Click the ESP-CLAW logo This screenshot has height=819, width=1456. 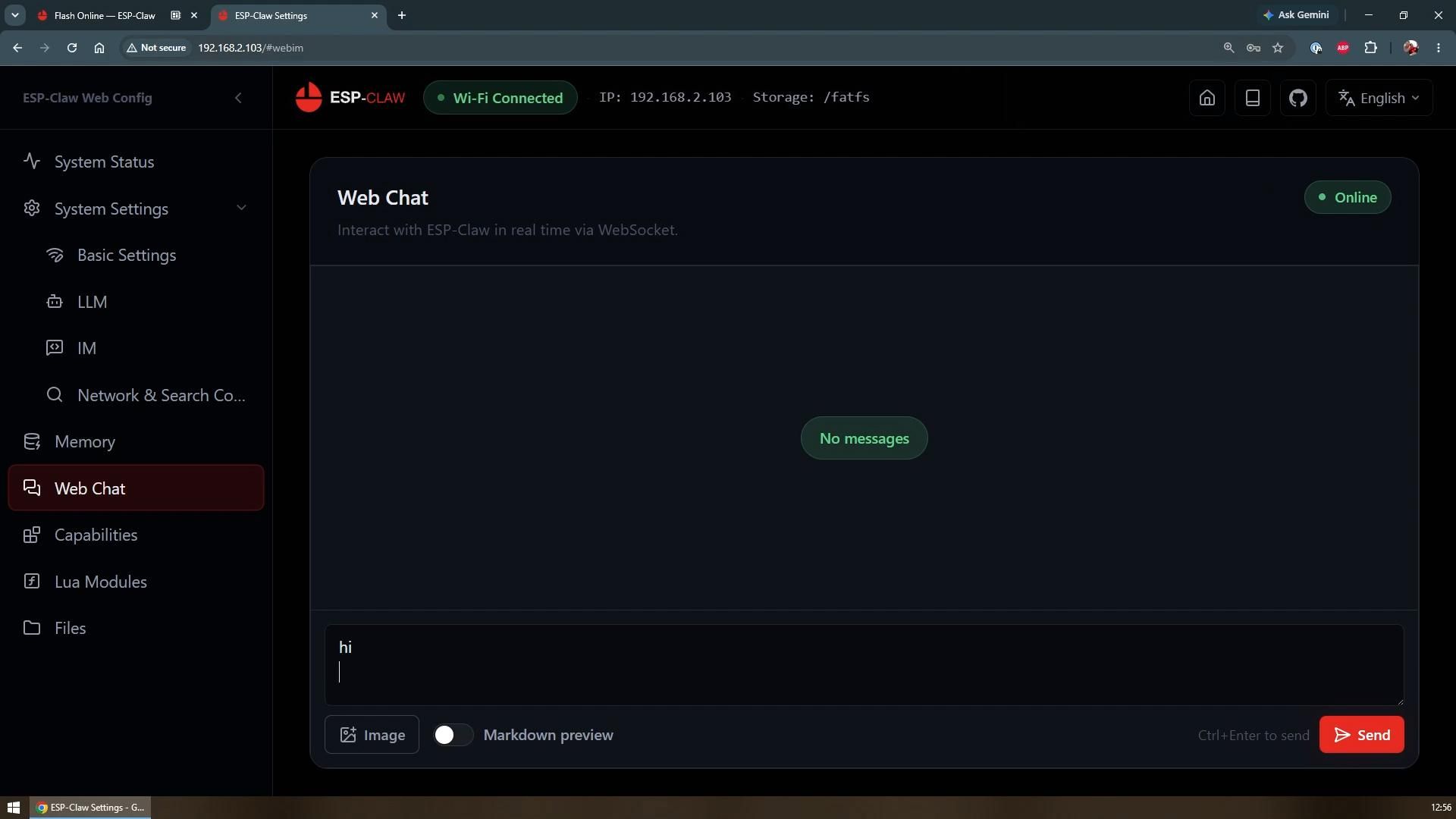pos(350,98)
